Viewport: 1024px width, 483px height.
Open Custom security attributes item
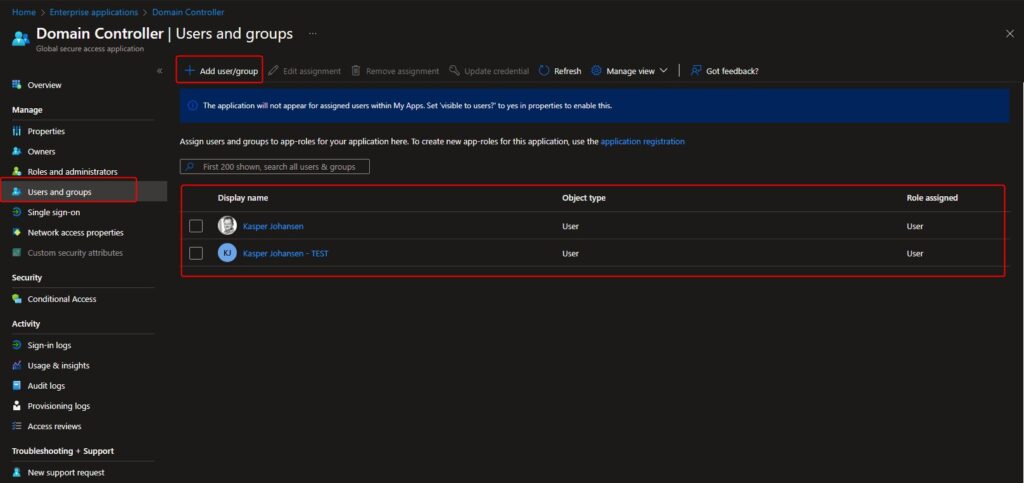[x=75, y=253]
